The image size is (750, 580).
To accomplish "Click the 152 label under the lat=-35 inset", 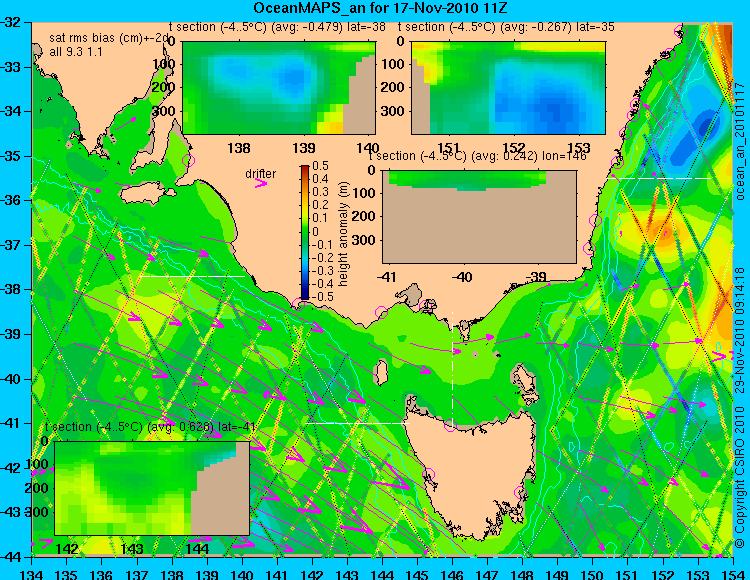I will pos(514,148).
